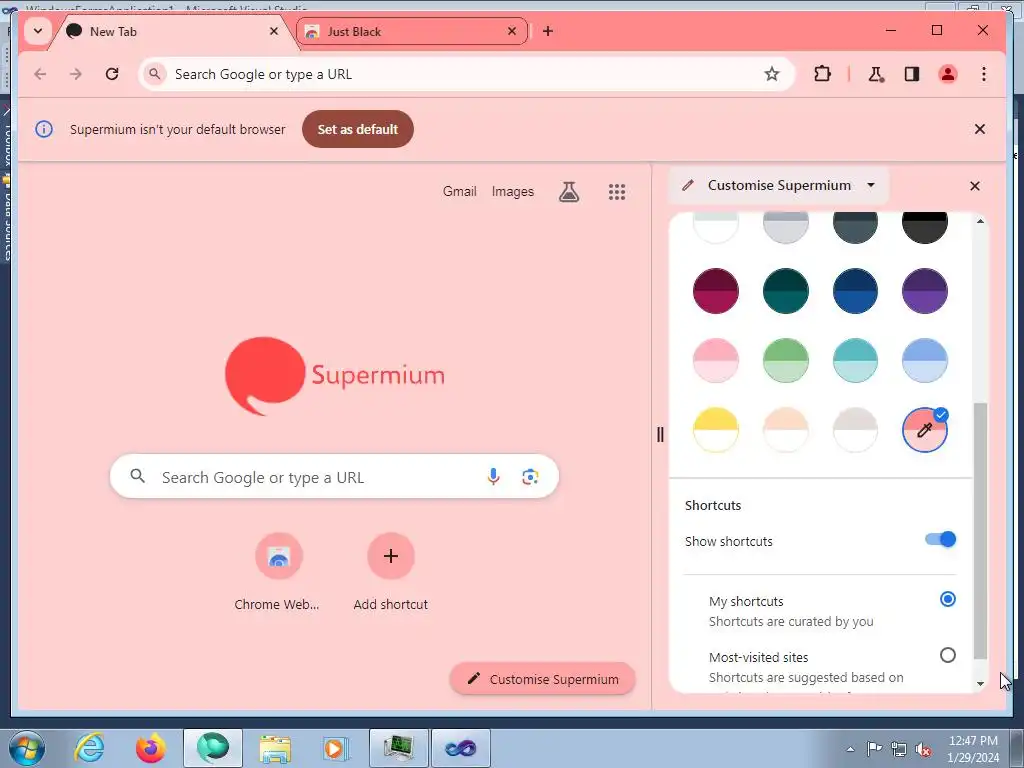1024x768 pixels.
Task: Open the Chrome Web Store shortcut
Action: pos(278,556)
